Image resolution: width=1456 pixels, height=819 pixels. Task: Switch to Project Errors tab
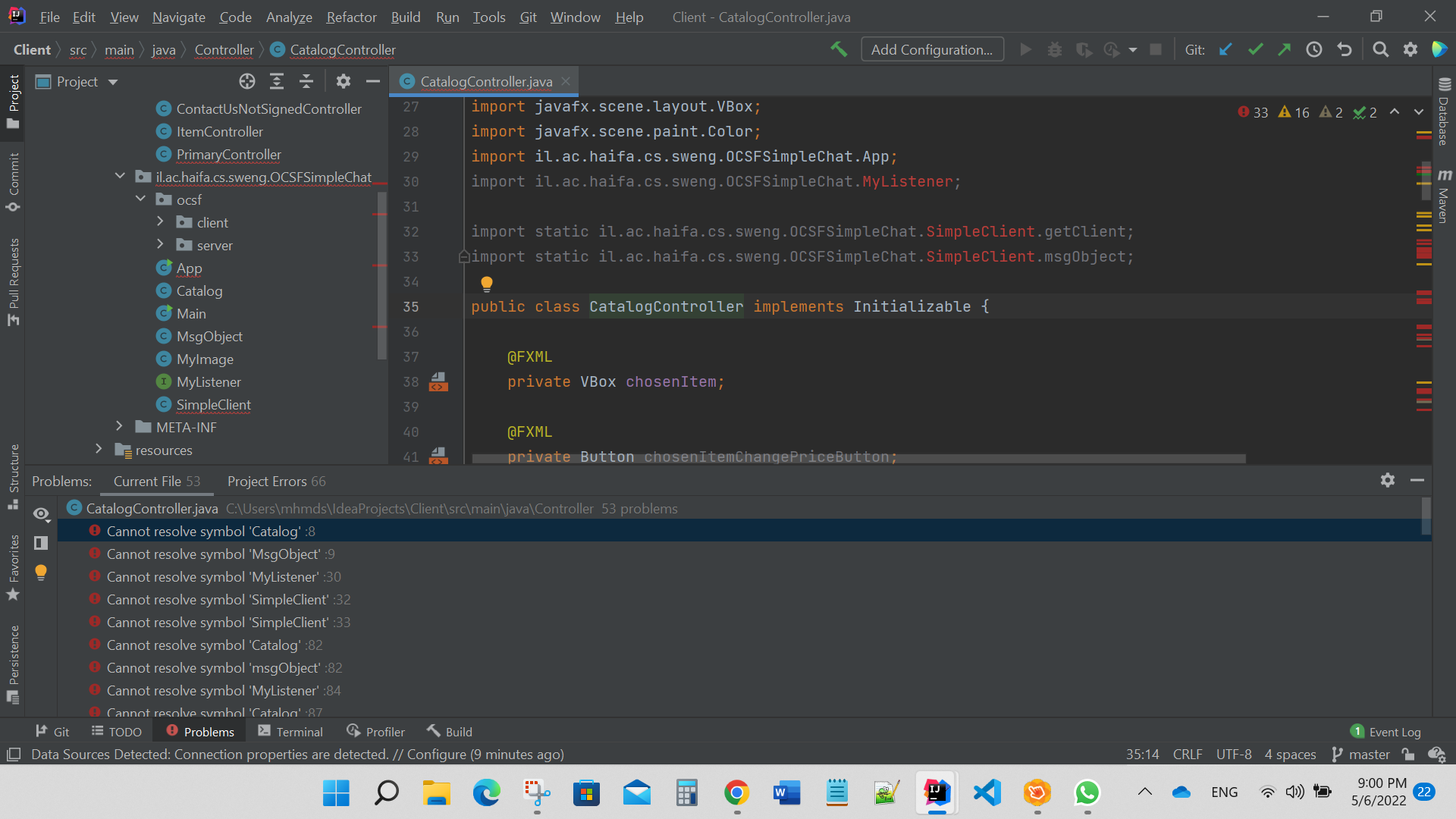click(276, 482)
